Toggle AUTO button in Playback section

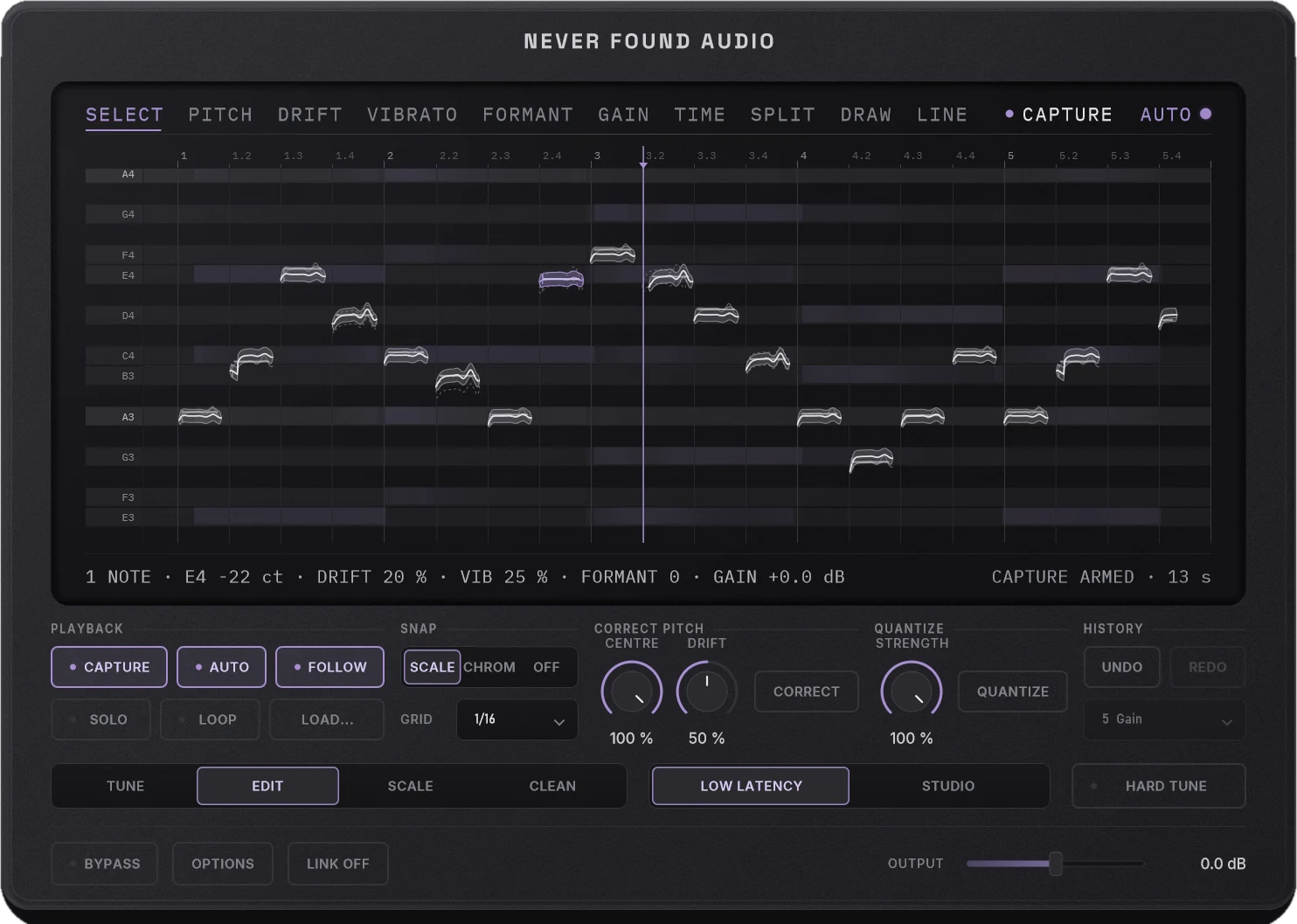coord(222,667)
